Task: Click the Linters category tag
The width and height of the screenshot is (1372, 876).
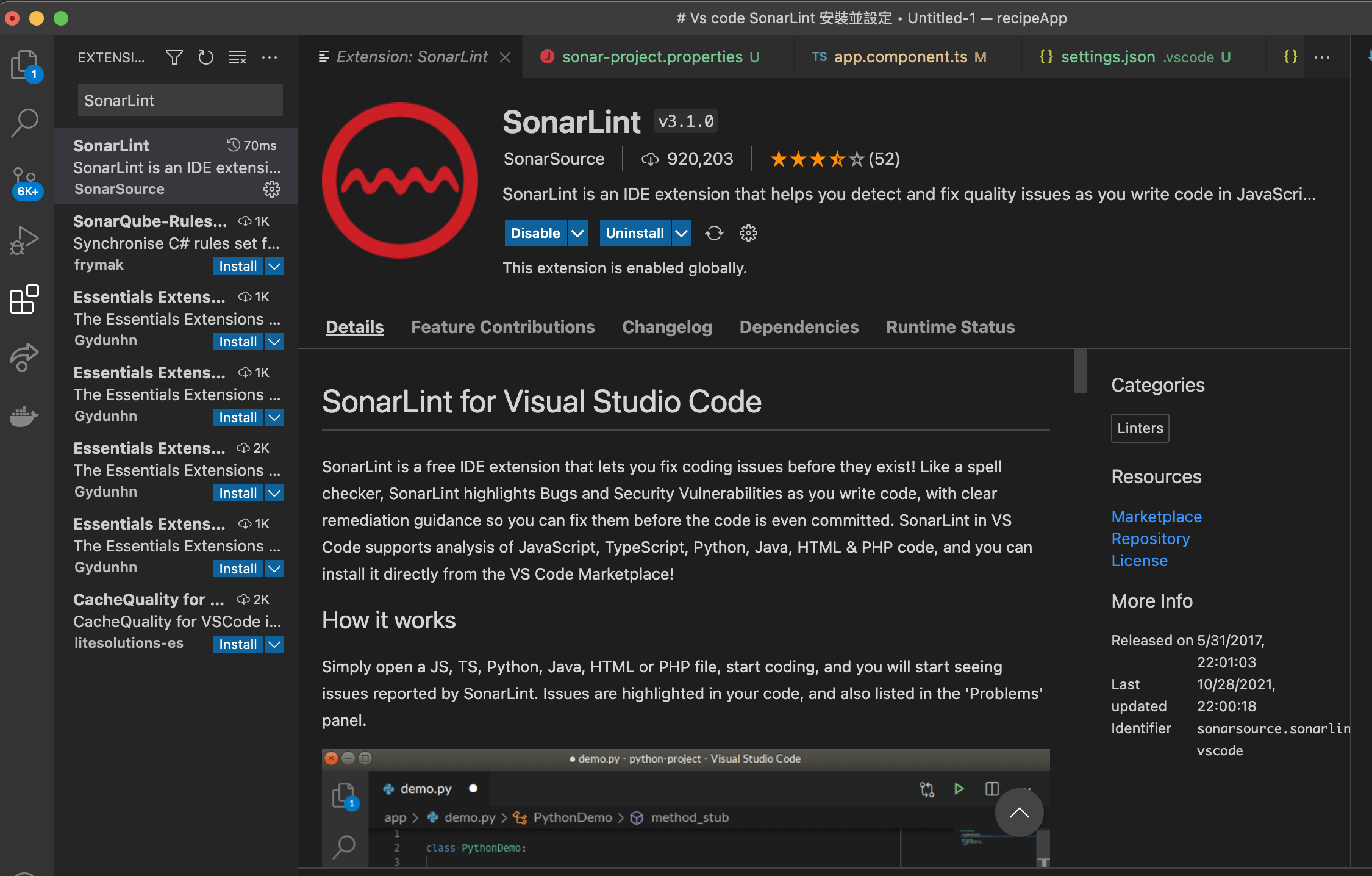Action: [1140, 428]
